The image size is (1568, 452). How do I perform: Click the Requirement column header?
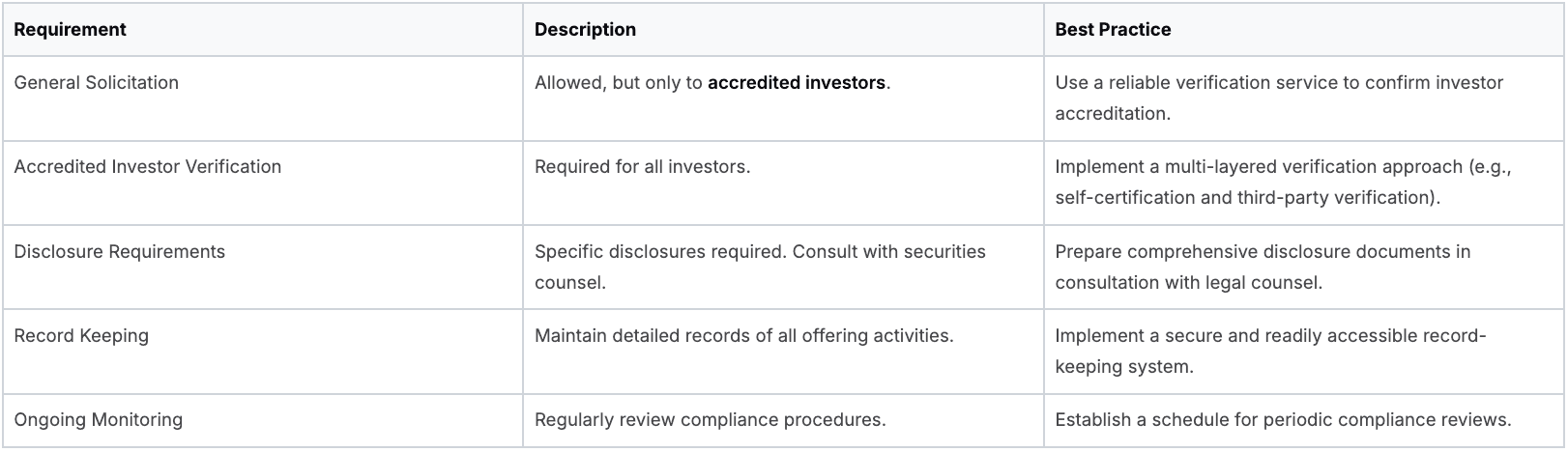[x=70, y=30]
